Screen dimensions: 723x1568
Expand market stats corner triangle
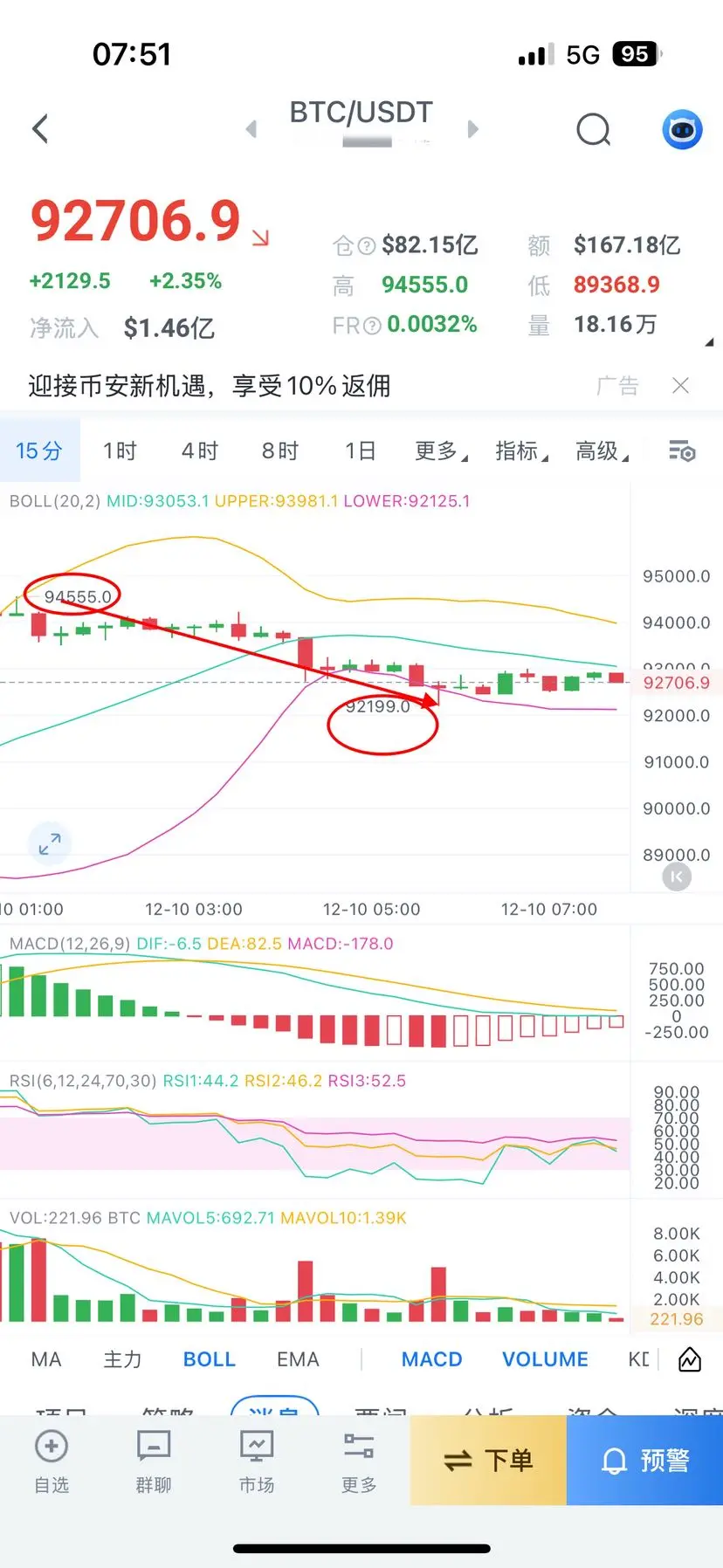click(709, 342)
